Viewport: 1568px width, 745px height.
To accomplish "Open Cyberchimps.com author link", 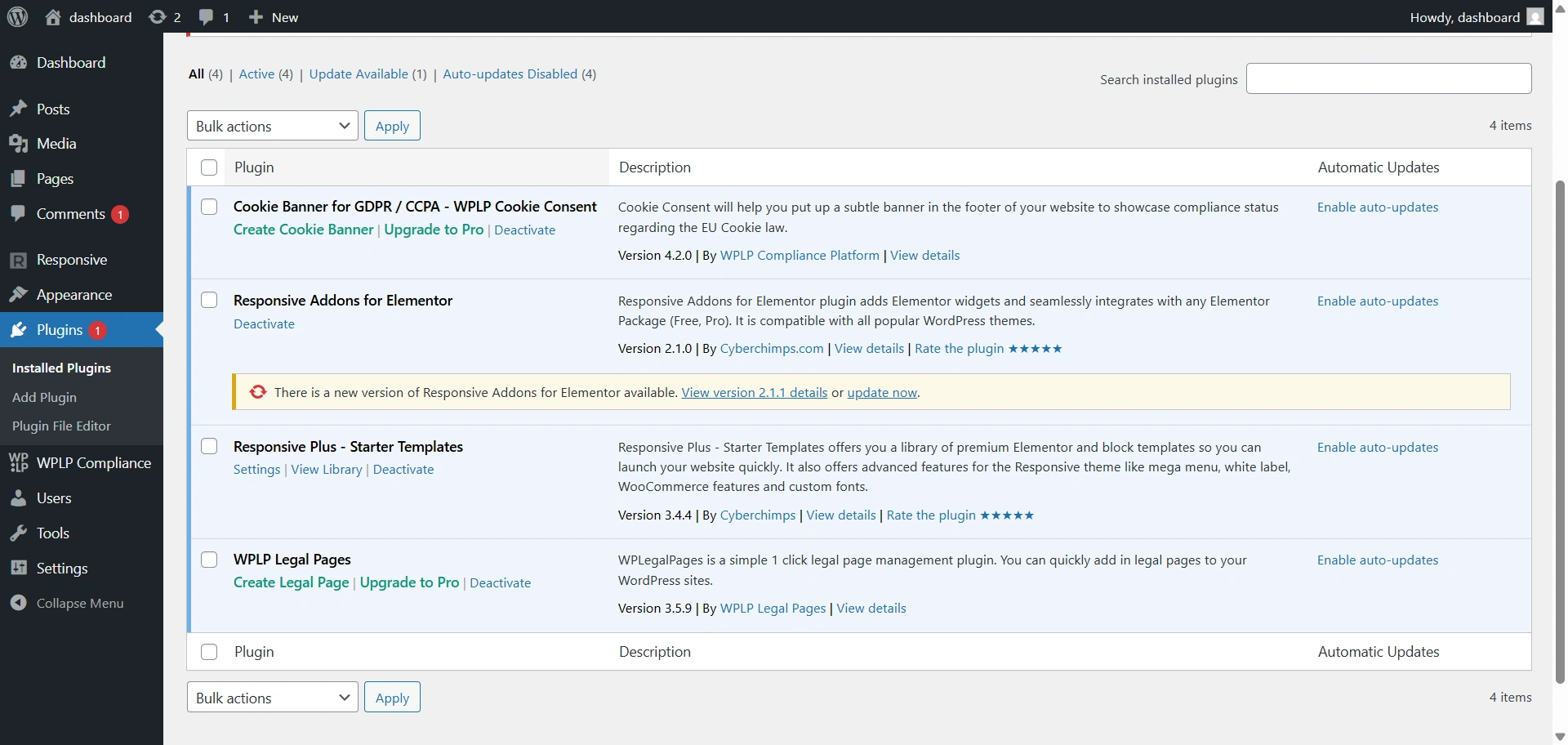I will click(772, 349).
